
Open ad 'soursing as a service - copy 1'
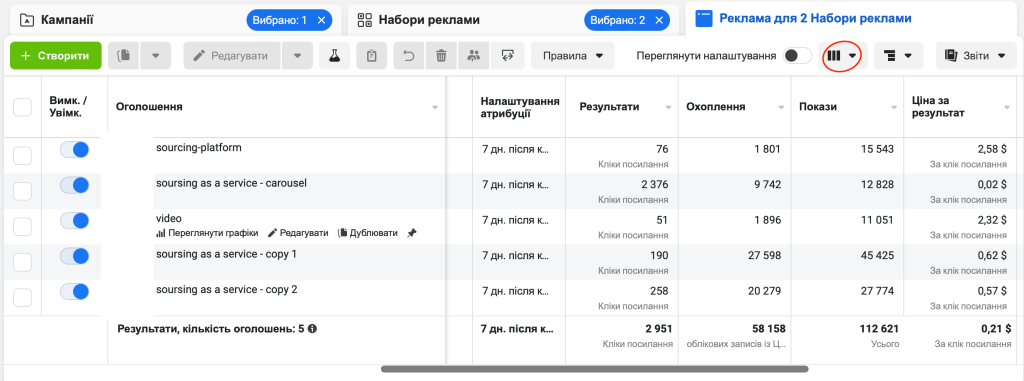pyautogui.click(x=226, y=254)
